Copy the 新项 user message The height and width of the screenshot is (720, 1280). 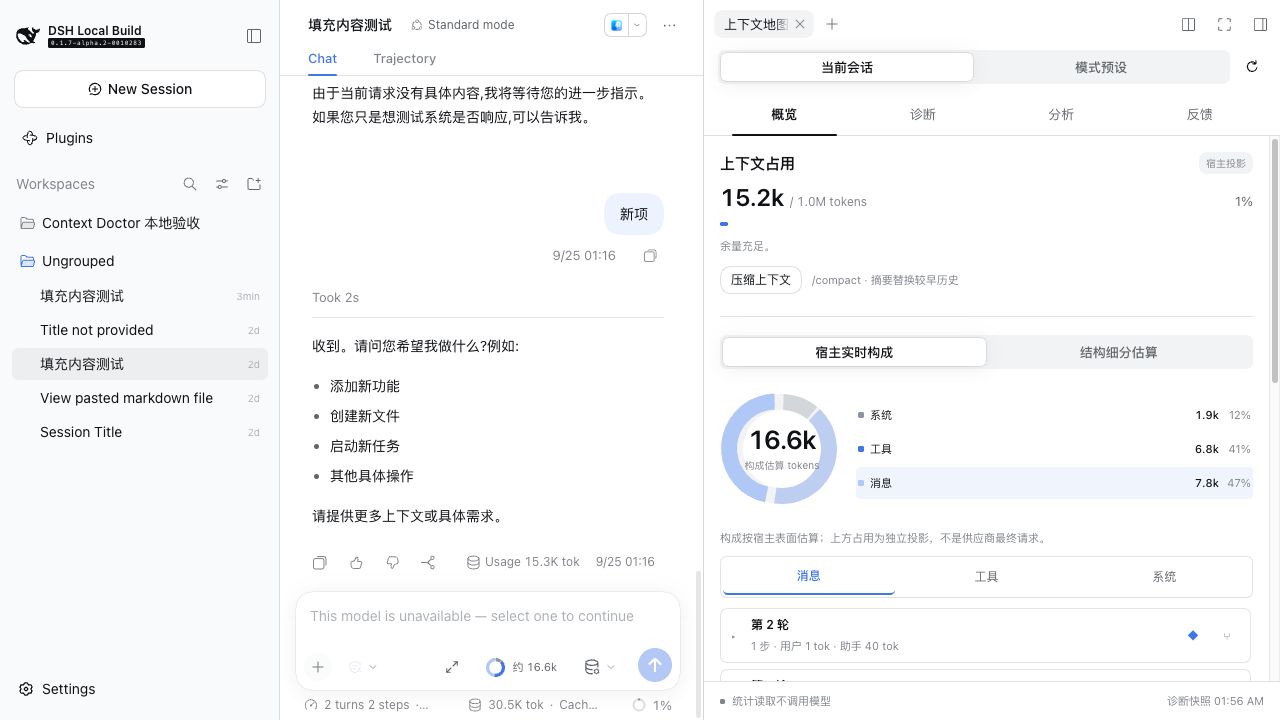(x=650, y=256)
